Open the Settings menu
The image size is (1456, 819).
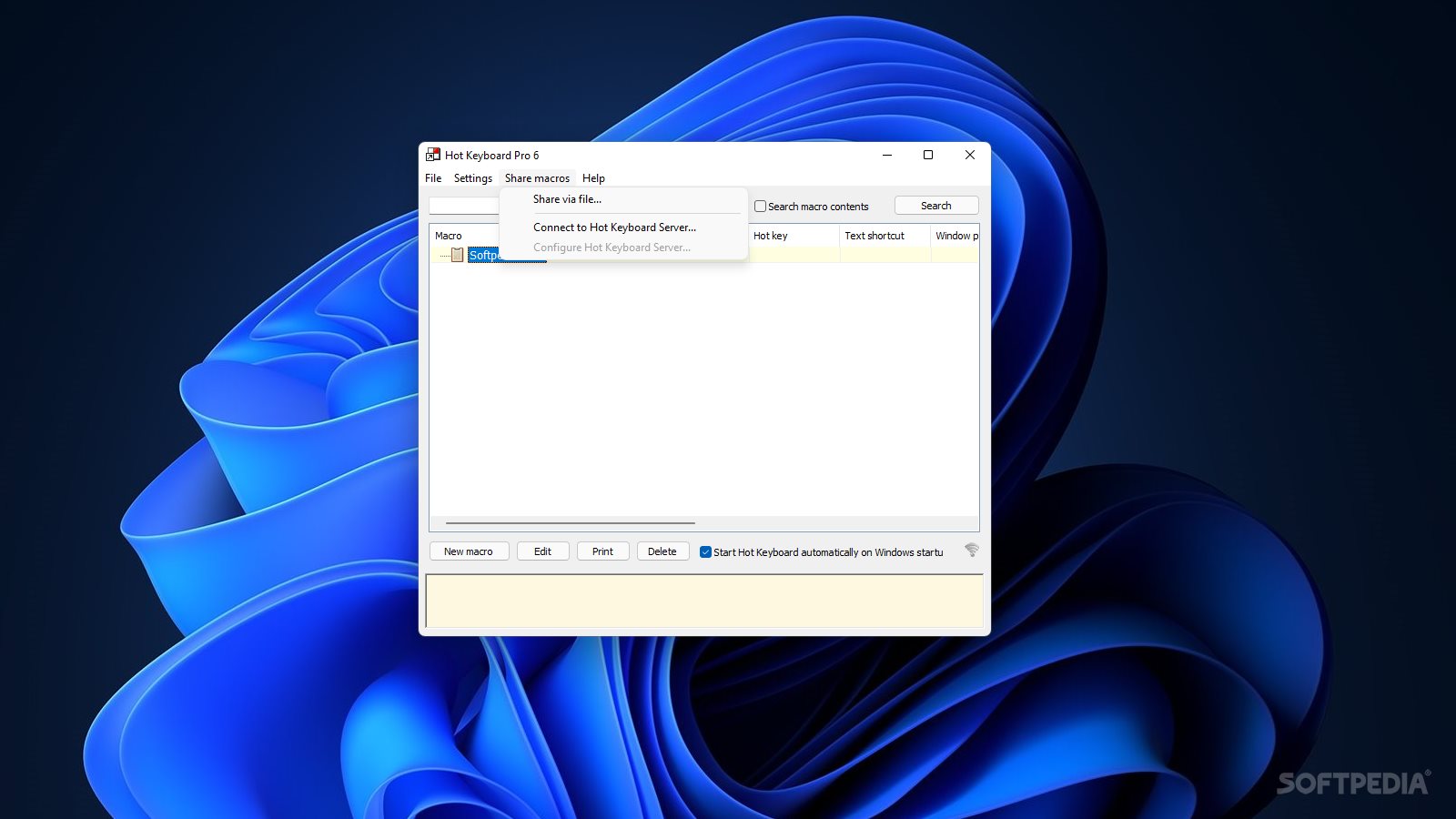tap(473, 178)
